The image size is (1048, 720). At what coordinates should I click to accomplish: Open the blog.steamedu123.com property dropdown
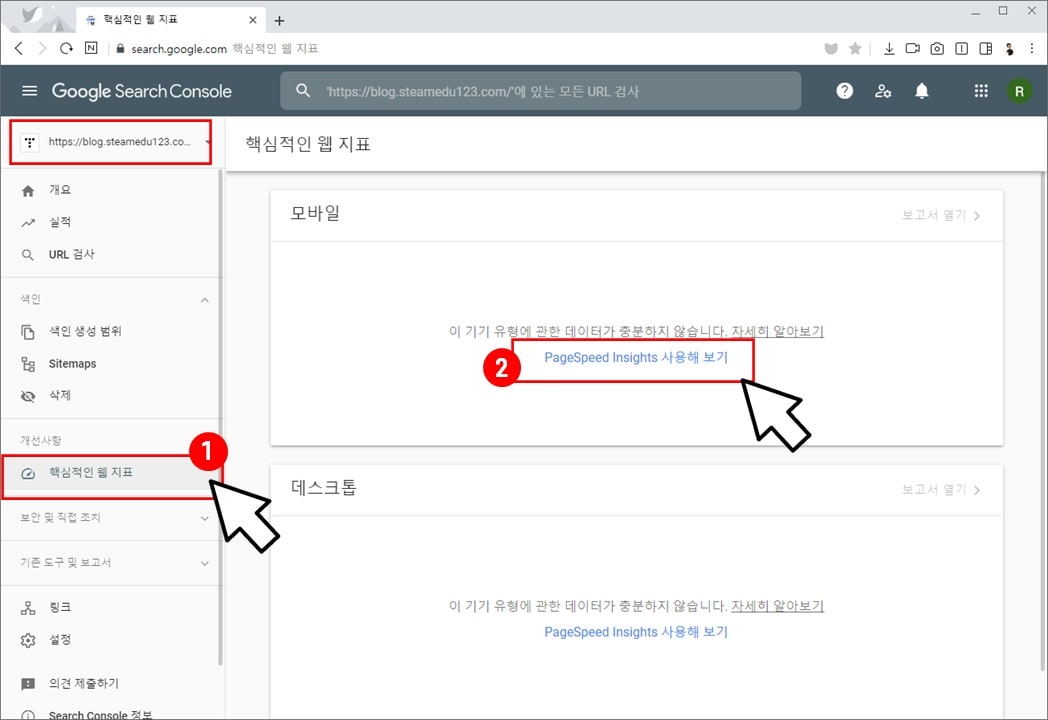pyautogui.click(x=110, y=141)
